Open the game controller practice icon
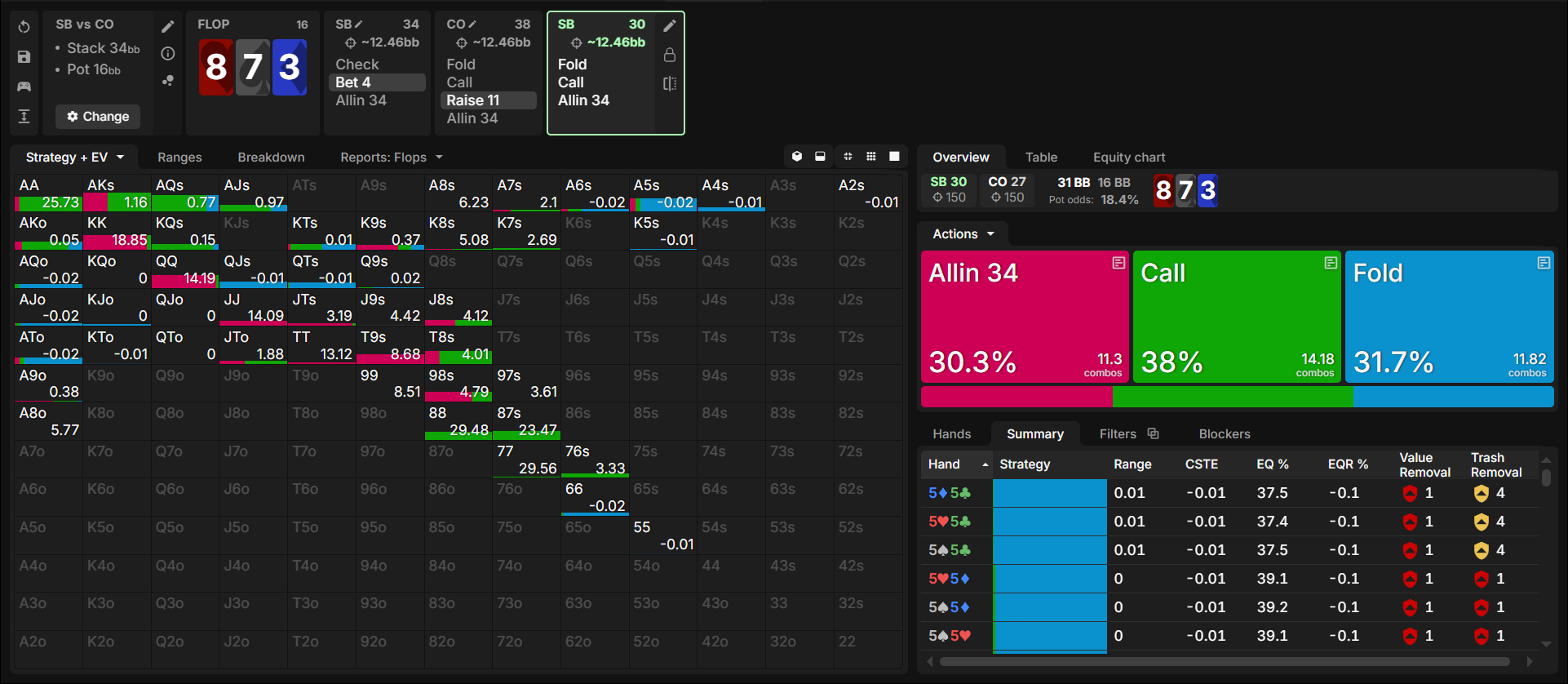1568x684 pixels. pyautogui.click(x=24, y=87)
